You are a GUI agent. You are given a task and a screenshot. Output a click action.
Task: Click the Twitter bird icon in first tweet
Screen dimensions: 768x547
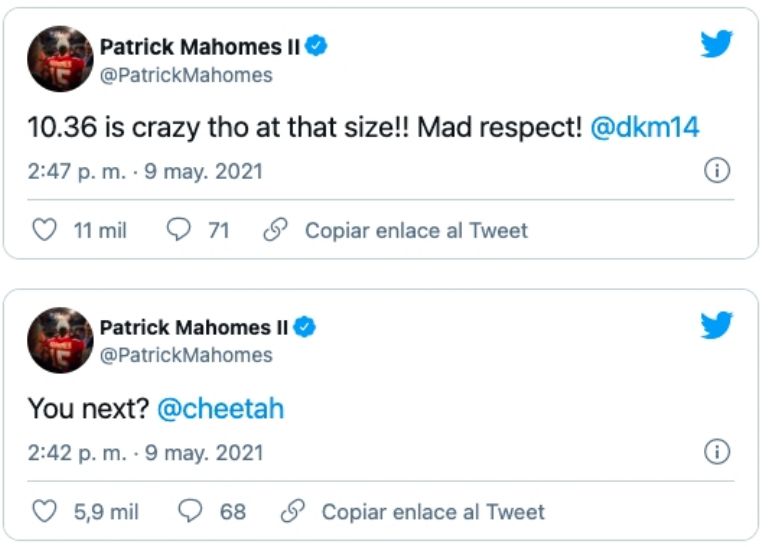[715, 43]
